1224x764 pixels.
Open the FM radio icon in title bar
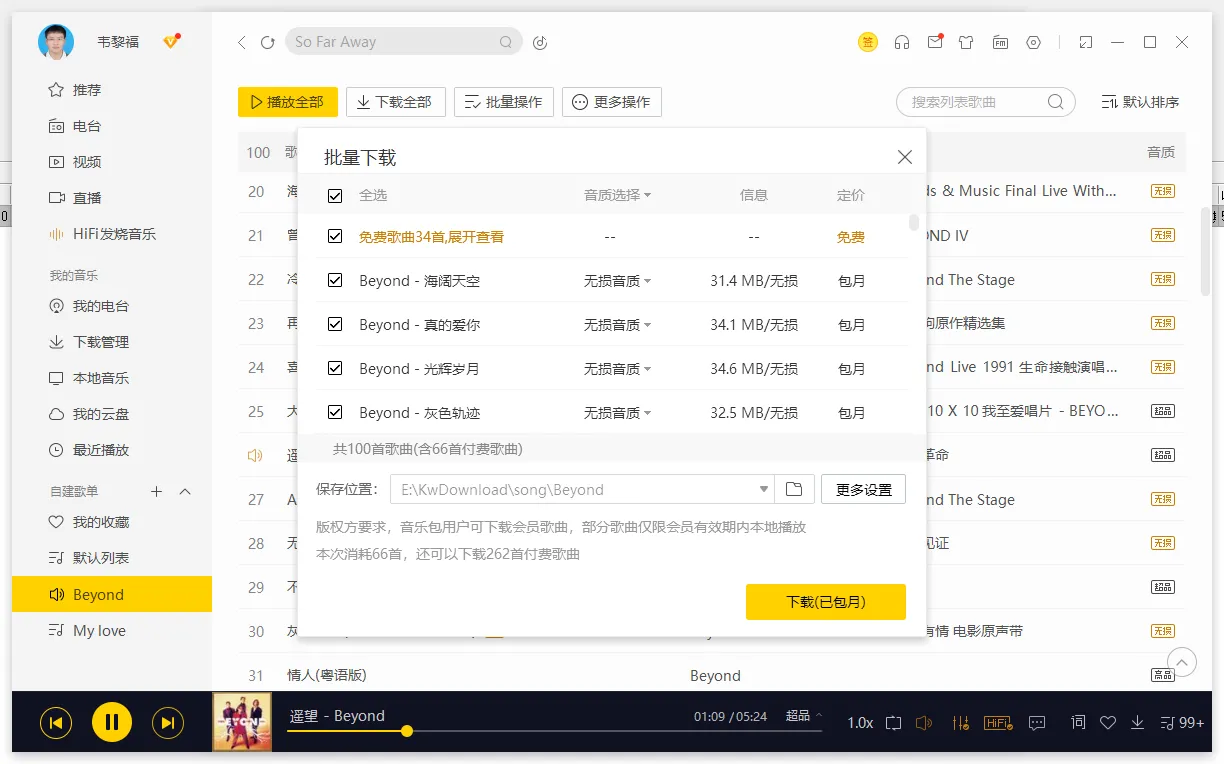[1000, 42]
